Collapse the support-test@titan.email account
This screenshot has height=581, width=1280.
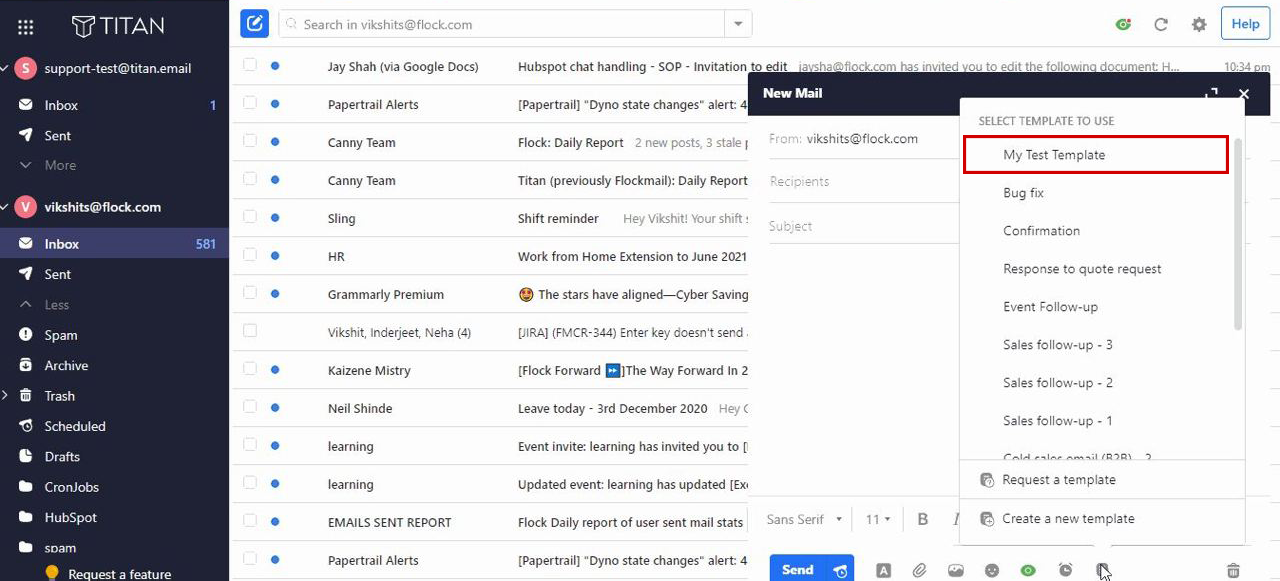[x=5, y=68]
